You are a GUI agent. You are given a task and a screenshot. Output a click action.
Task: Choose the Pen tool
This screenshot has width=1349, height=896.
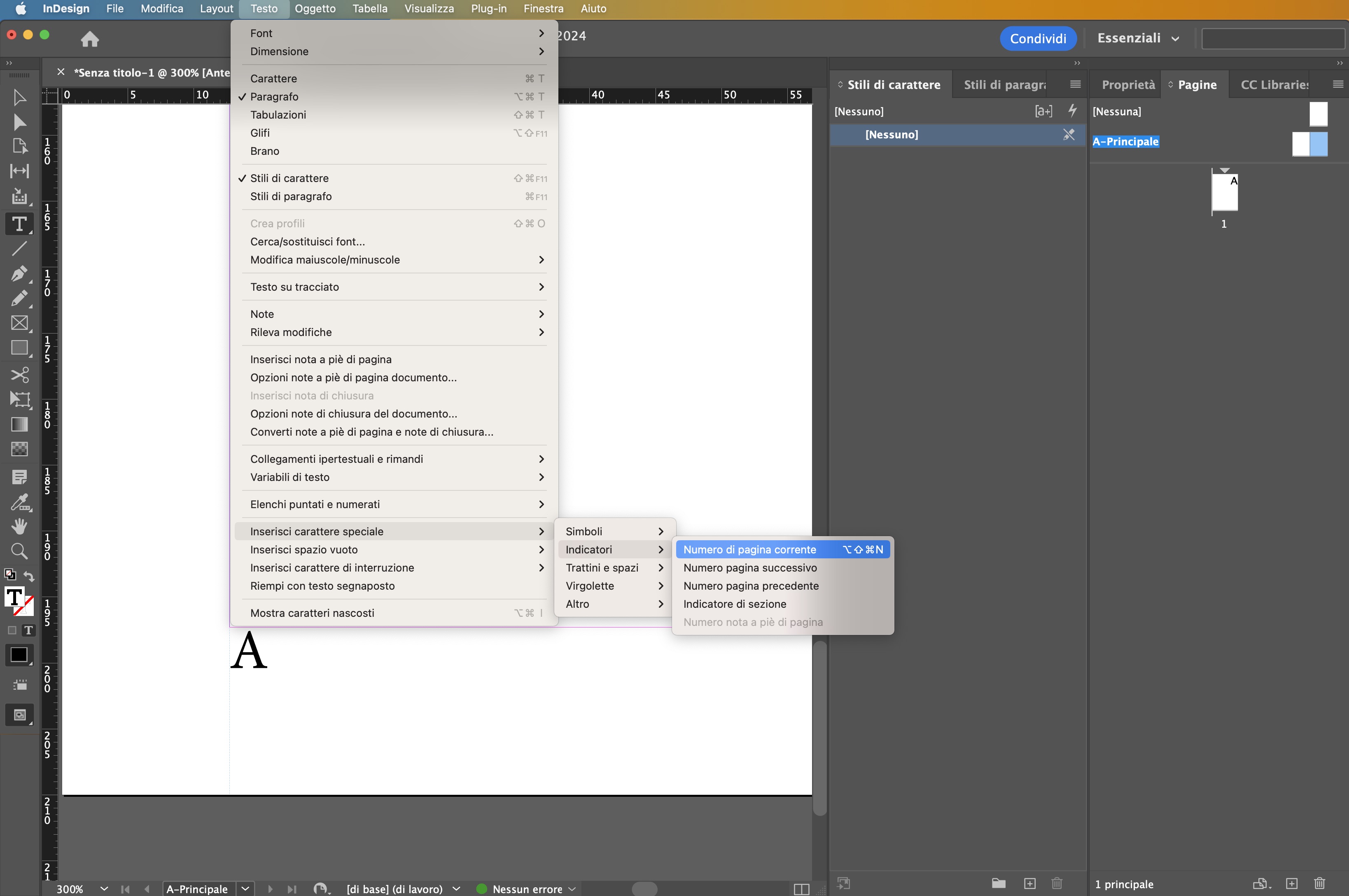19,274
